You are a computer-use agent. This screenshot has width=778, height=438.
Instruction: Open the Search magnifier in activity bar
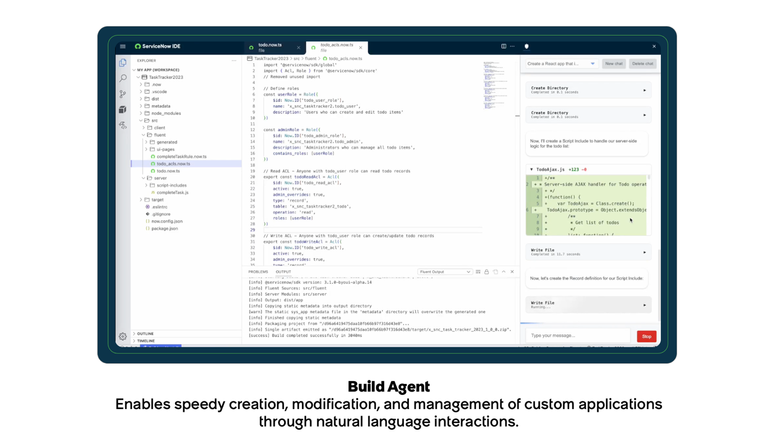pos(123,78)
